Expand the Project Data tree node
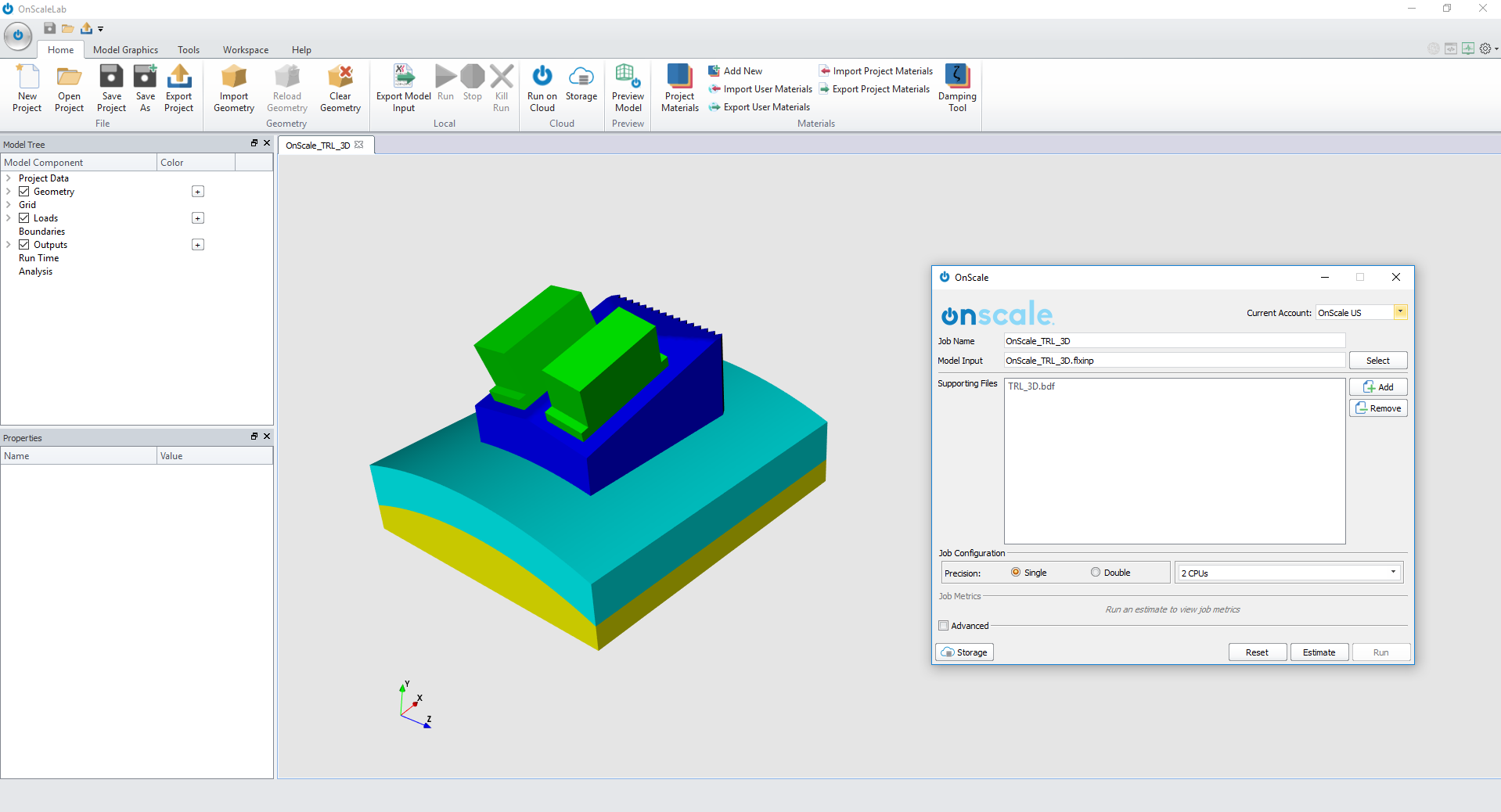The image size is (1501, 812). (9, 178)
